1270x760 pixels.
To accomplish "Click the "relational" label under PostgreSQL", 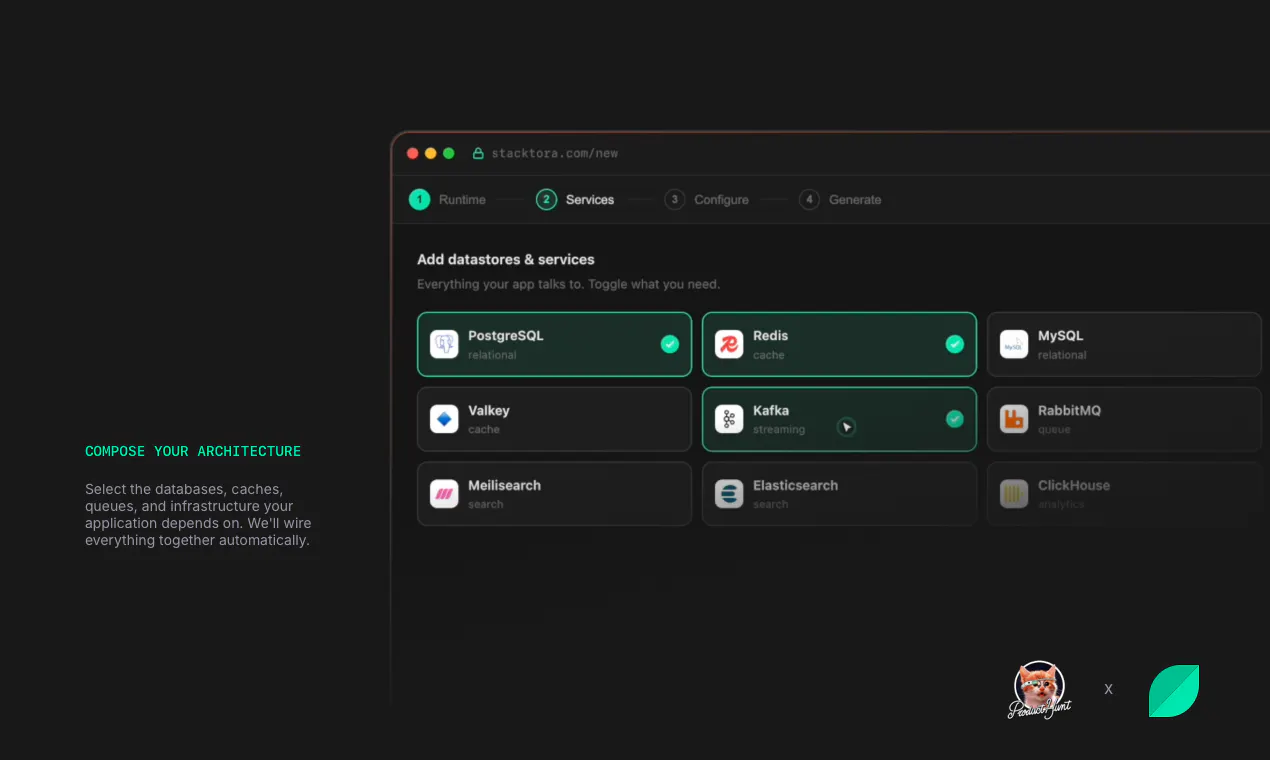I will 492,355.
